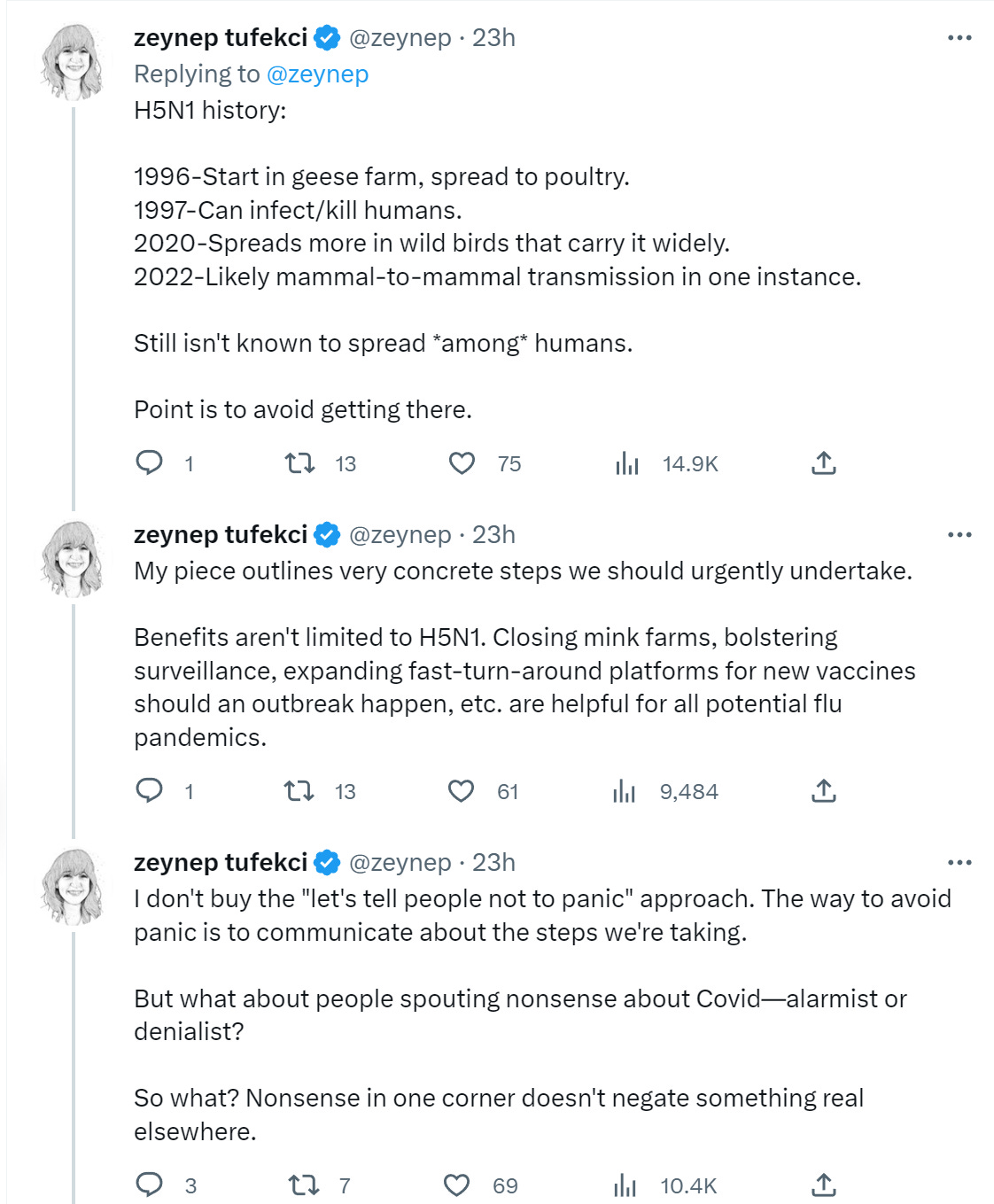Open more options menu on second tweet
This screenshot has height=1204, width=994.
coord(959,535)
